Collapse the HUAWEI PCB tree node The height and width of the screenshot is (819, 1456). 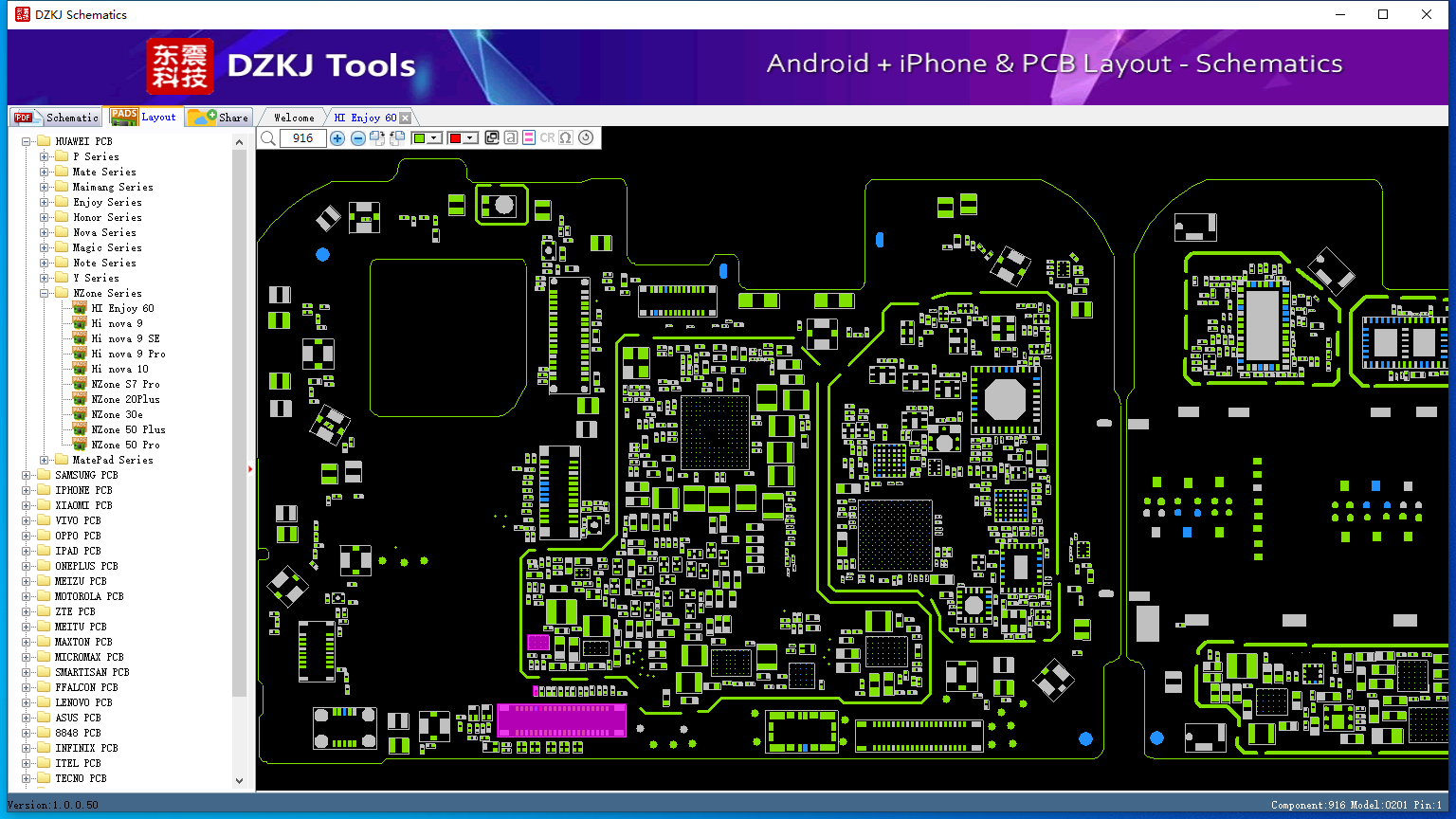[x=27, y=141]
